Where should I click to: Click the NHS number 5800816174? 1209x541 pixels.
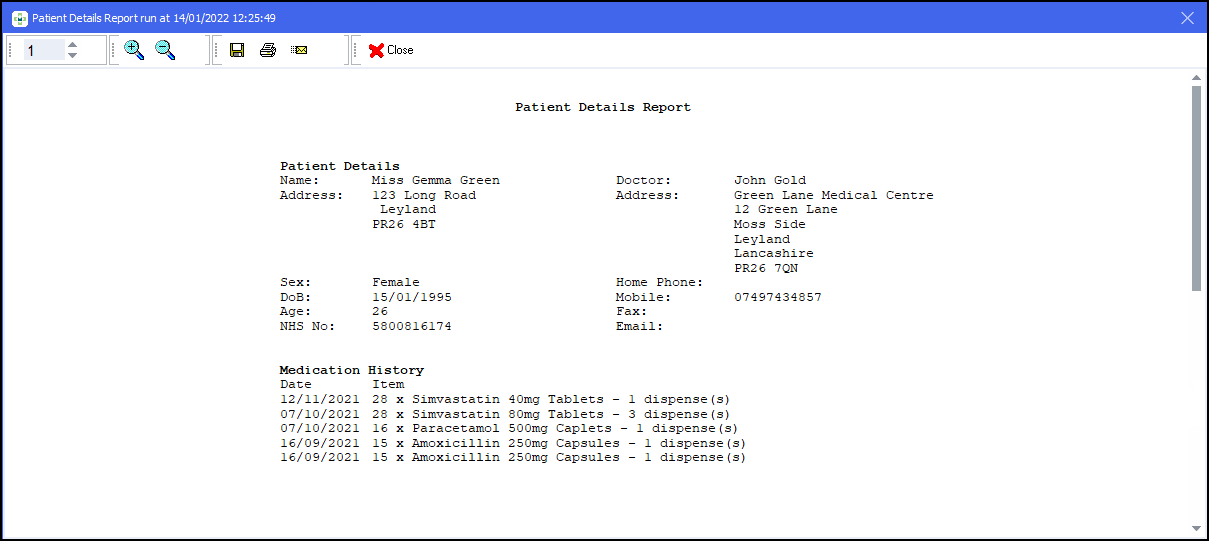[x=411, y=326]
